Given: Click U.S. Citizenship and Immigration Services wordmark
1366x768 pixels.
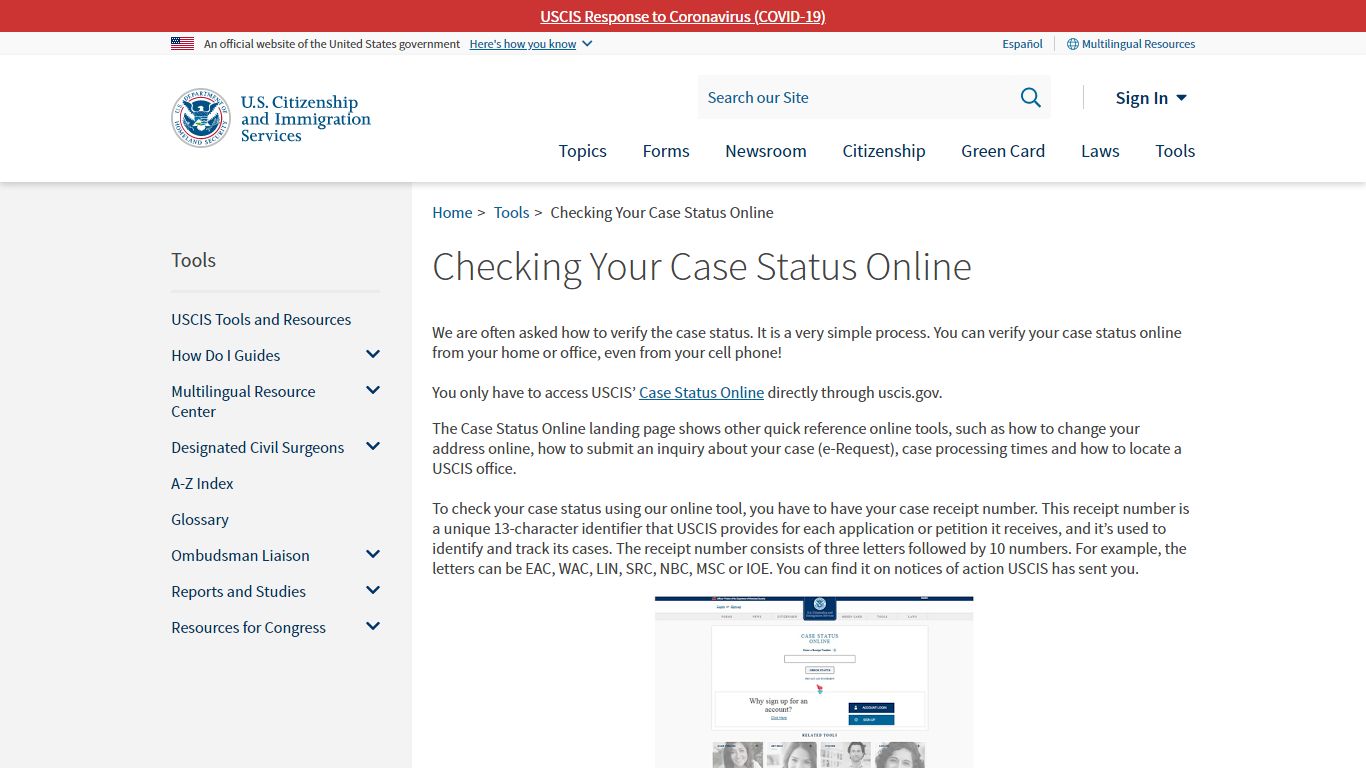Looking at the screenshot, I should point(305,118).
